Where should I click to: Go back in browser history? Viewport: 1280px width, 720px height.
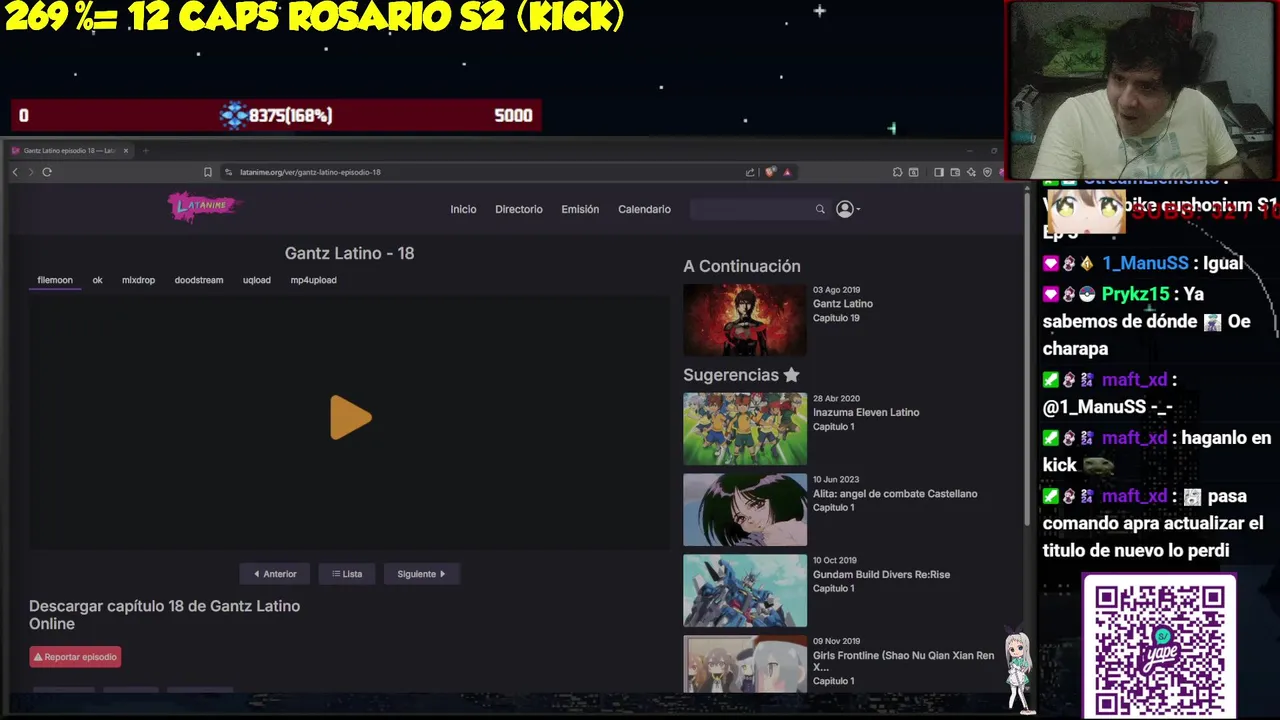pyautogui.click(x=15, y=172)
